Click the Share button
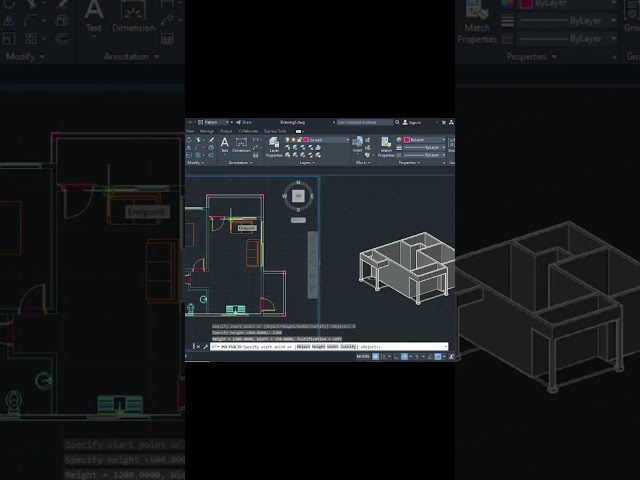640x480 pixels. [x=244, y=122]
